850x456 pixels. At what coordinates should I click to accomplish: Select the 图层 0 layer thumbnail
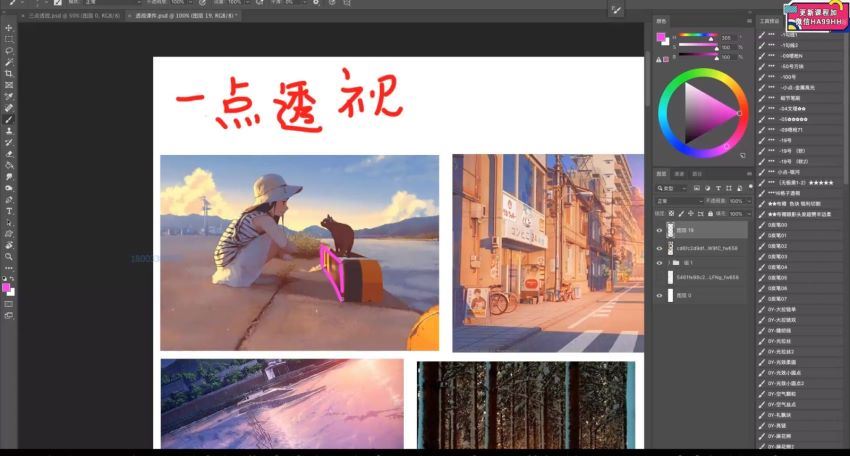click(671, 296)
